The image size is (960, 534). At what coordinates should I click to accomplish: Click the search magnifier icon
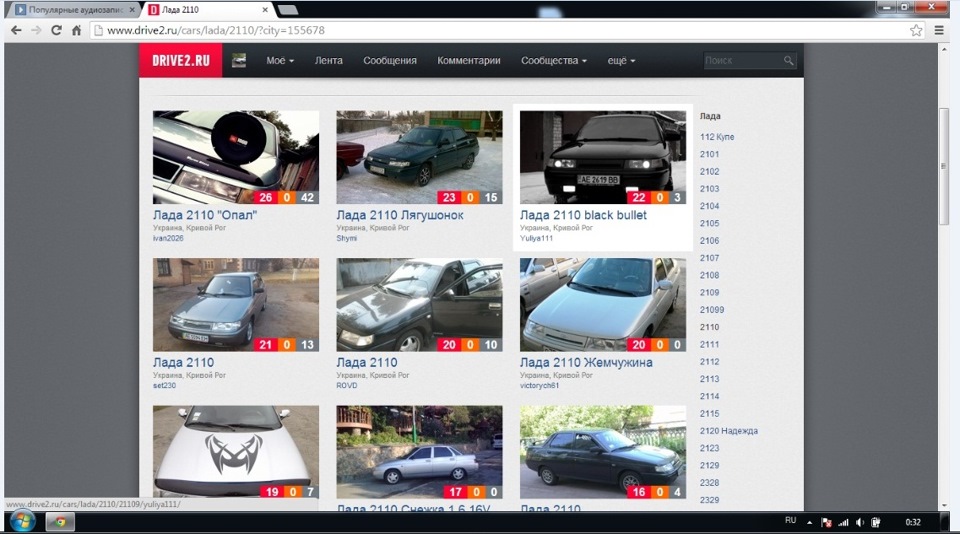click(x=789, y=60)
